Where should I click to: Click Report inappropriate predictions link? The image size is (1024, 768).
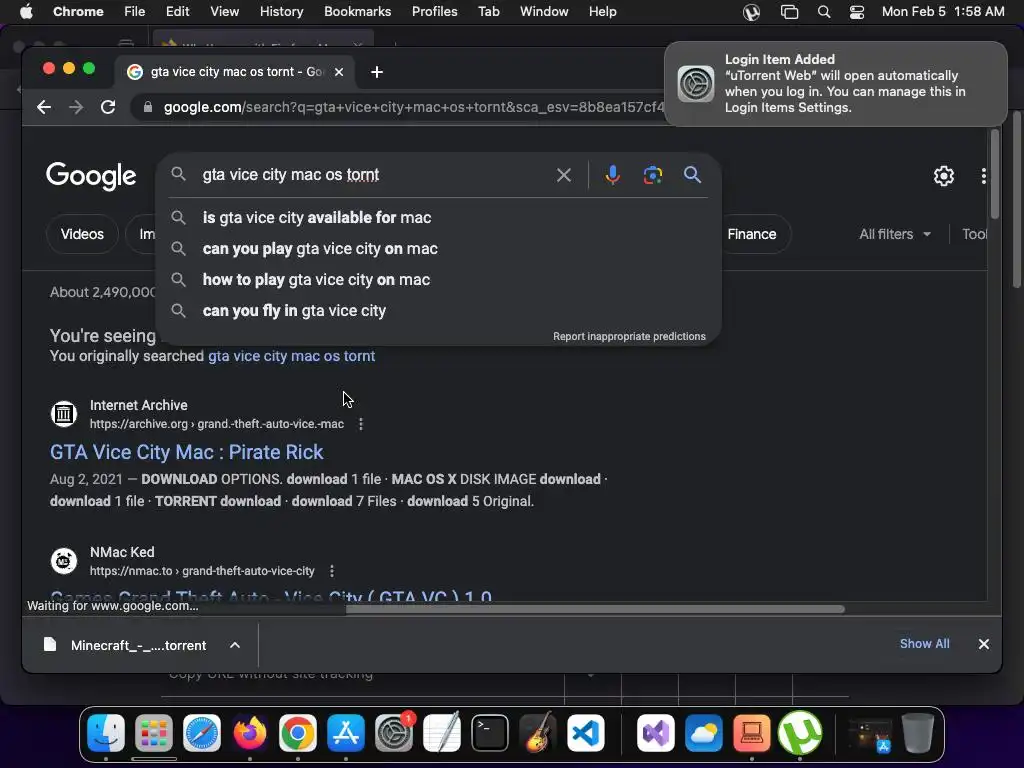pos(629,336)
